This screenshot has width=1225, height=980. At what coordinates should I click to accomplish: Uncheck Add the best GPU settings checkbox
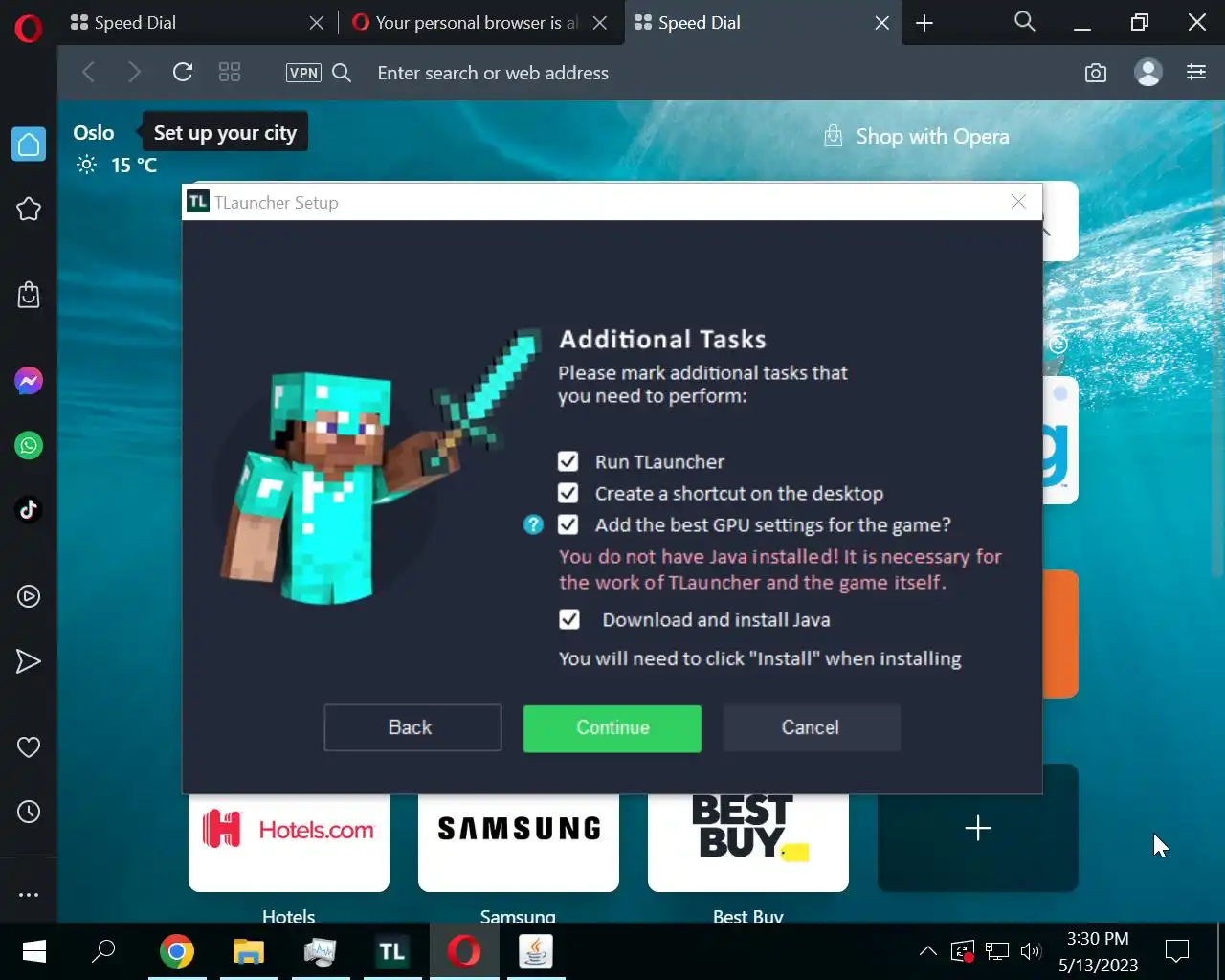click(x=568, y=524)
